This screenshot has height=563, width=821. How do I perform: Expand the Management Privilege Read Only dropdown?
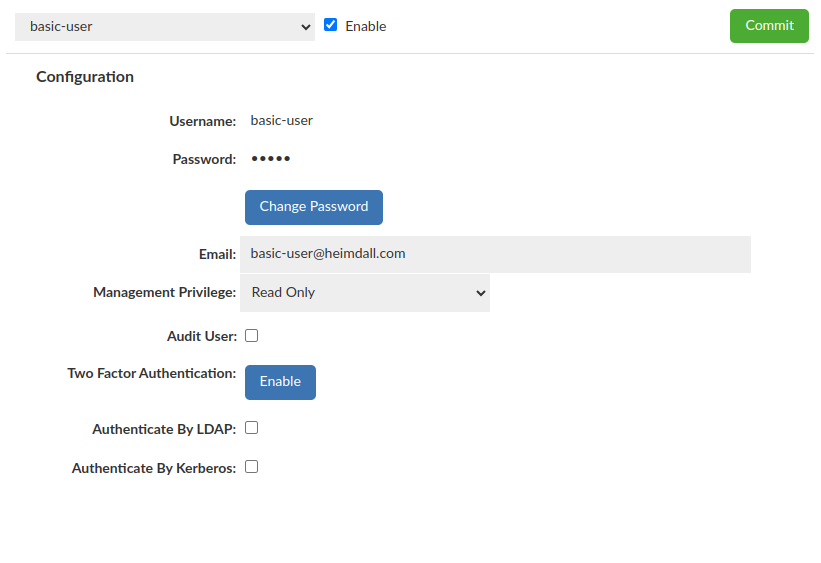365,293
